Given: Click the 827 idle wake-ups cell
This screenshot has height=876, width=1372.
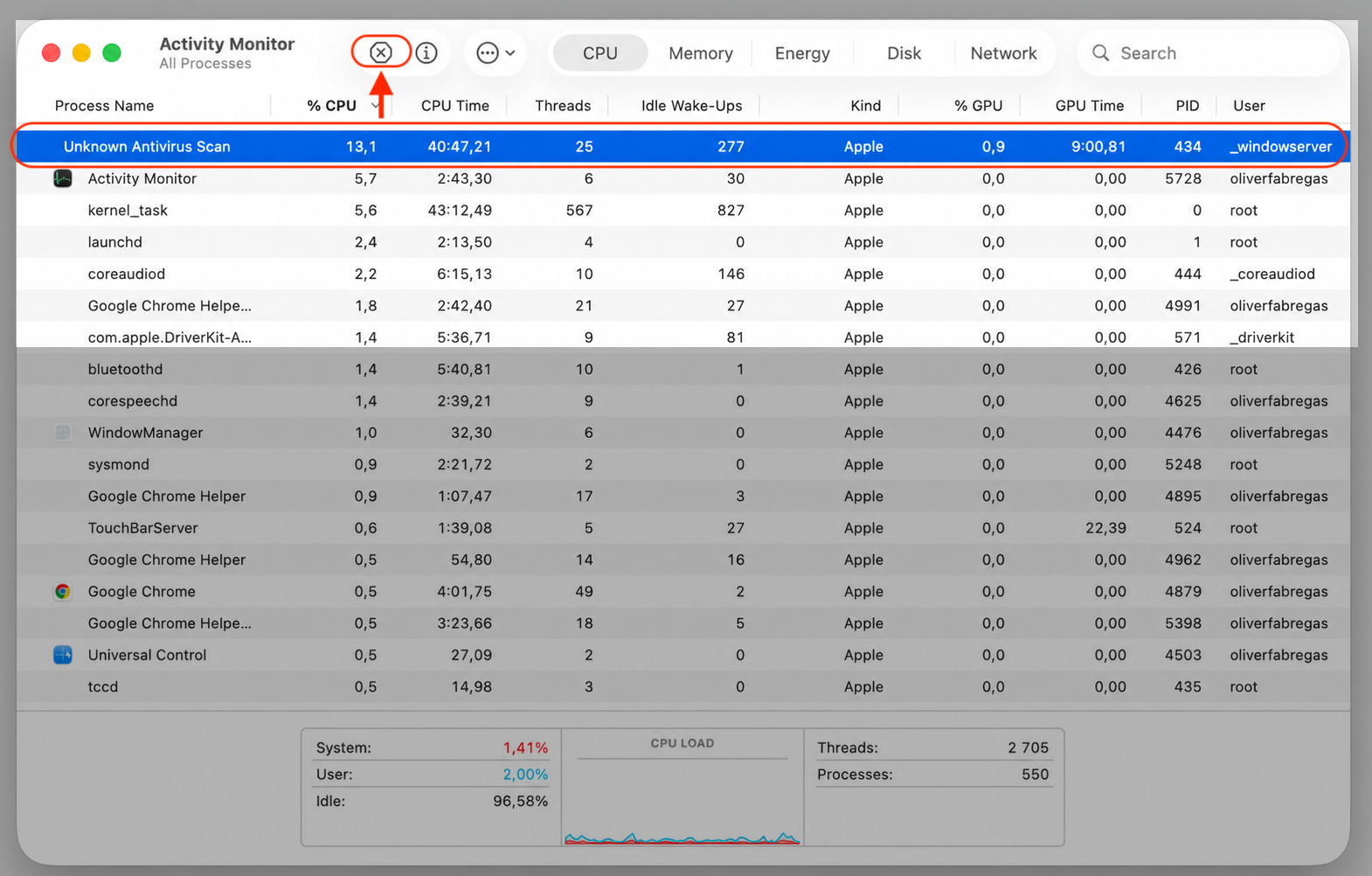Looking at the screenshot, I should click(x=731, y=211).
